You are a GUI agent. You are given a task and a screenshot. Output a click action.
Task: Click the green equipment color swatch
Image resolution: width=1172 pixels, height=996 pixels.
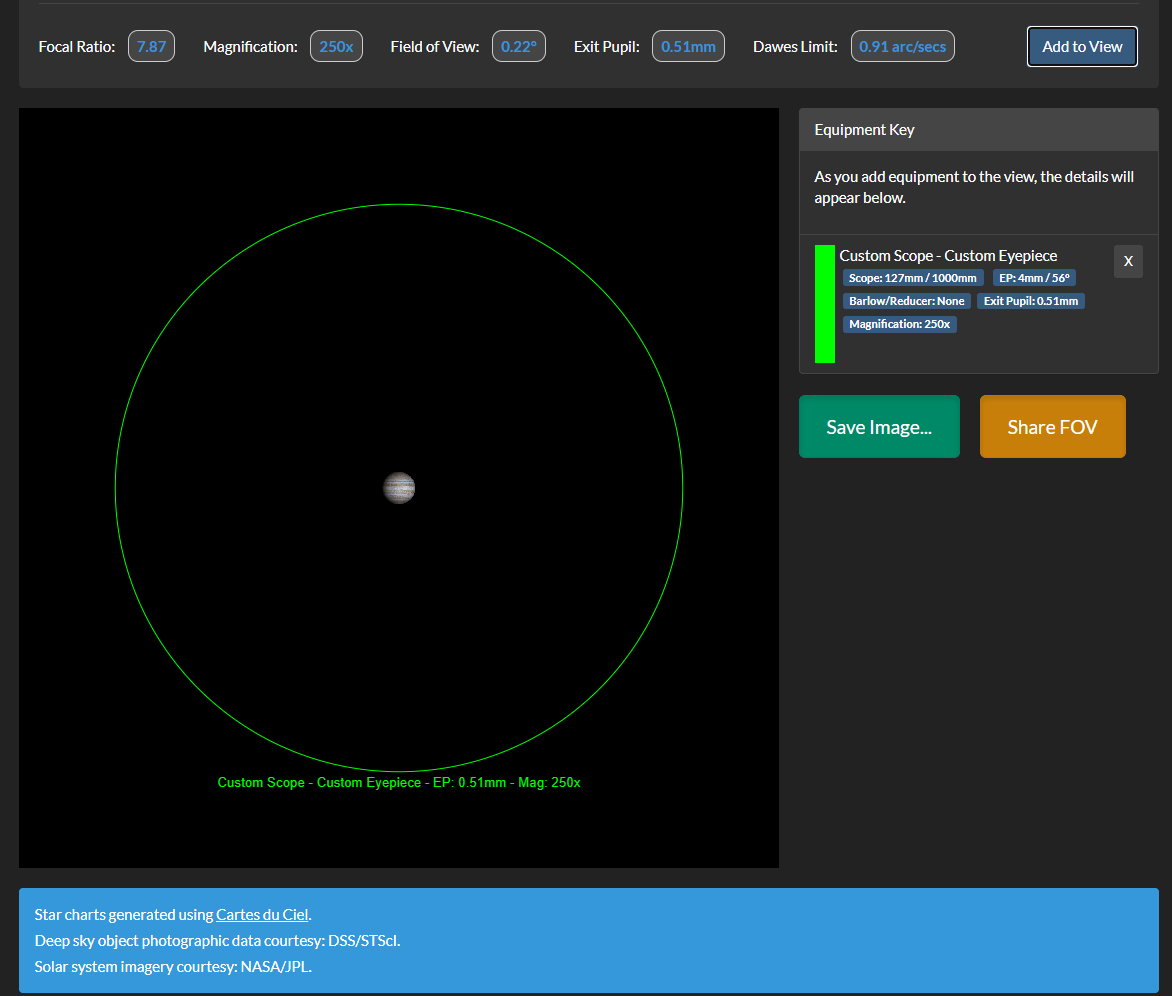point(825,304)
